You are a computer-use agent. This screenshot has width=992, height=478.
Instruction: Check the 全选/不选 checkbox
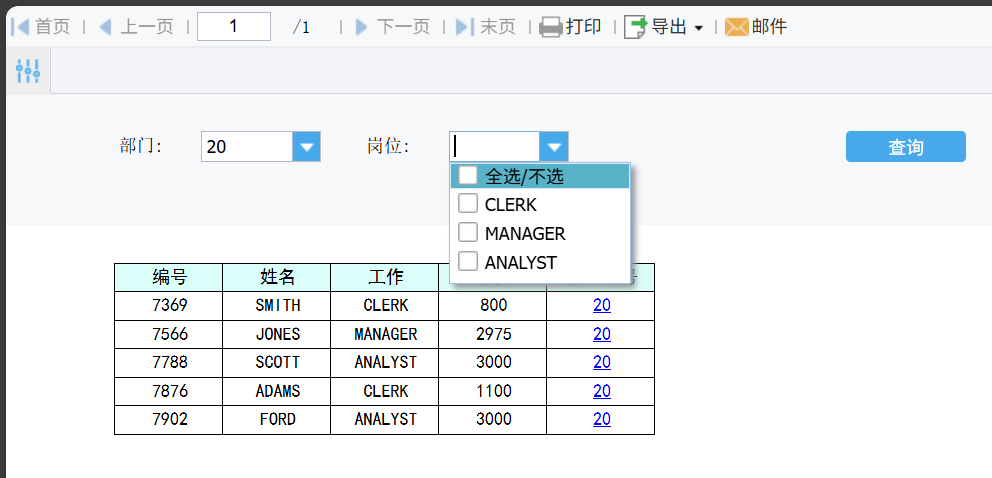click(468, 176)
